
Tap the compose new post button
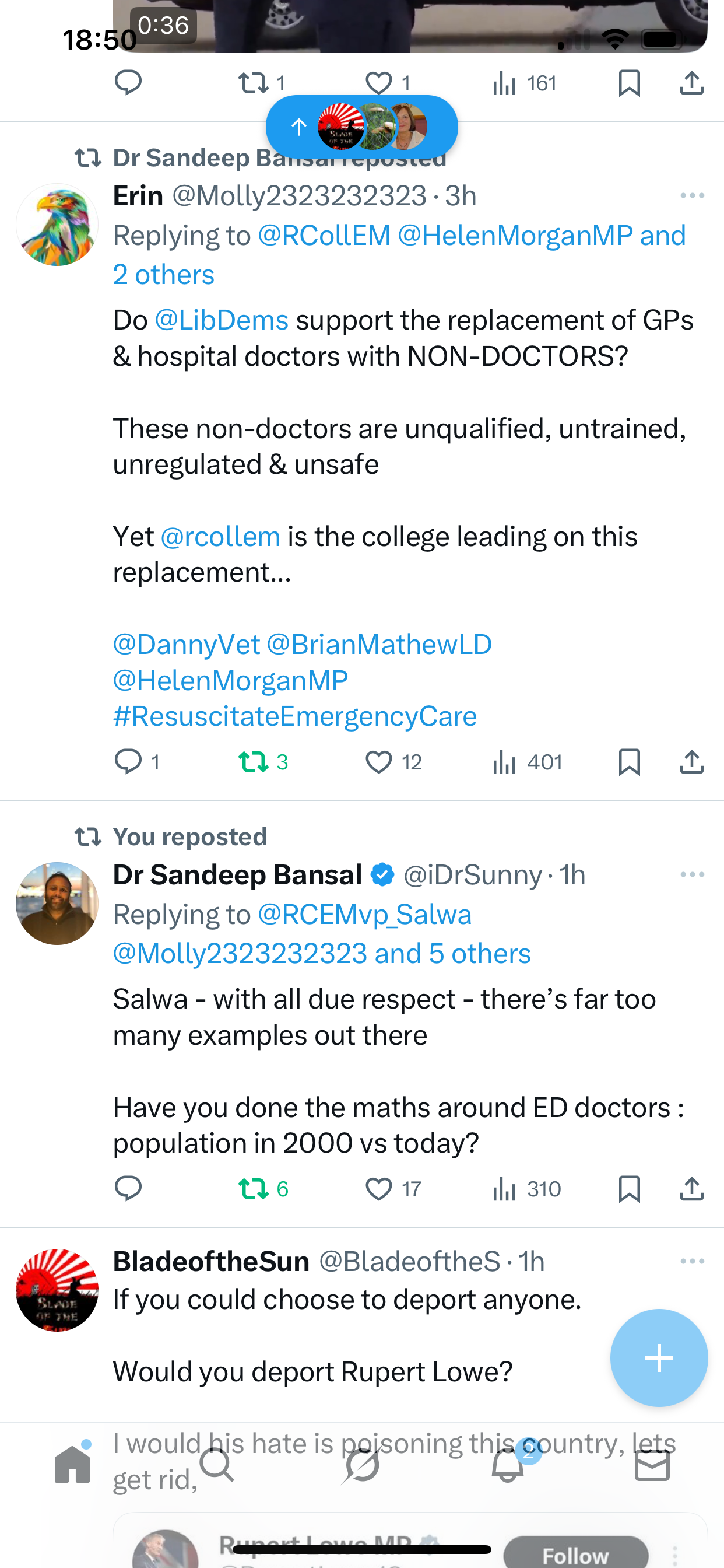pos(659,1357)
